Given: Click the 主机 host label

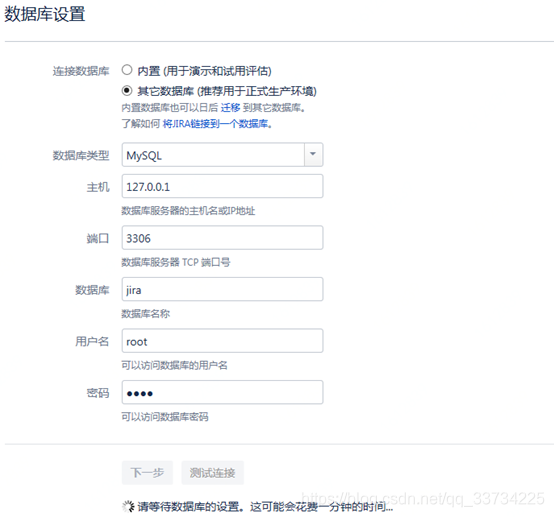Looking at the screenshot, I should (x=98, y=187).
